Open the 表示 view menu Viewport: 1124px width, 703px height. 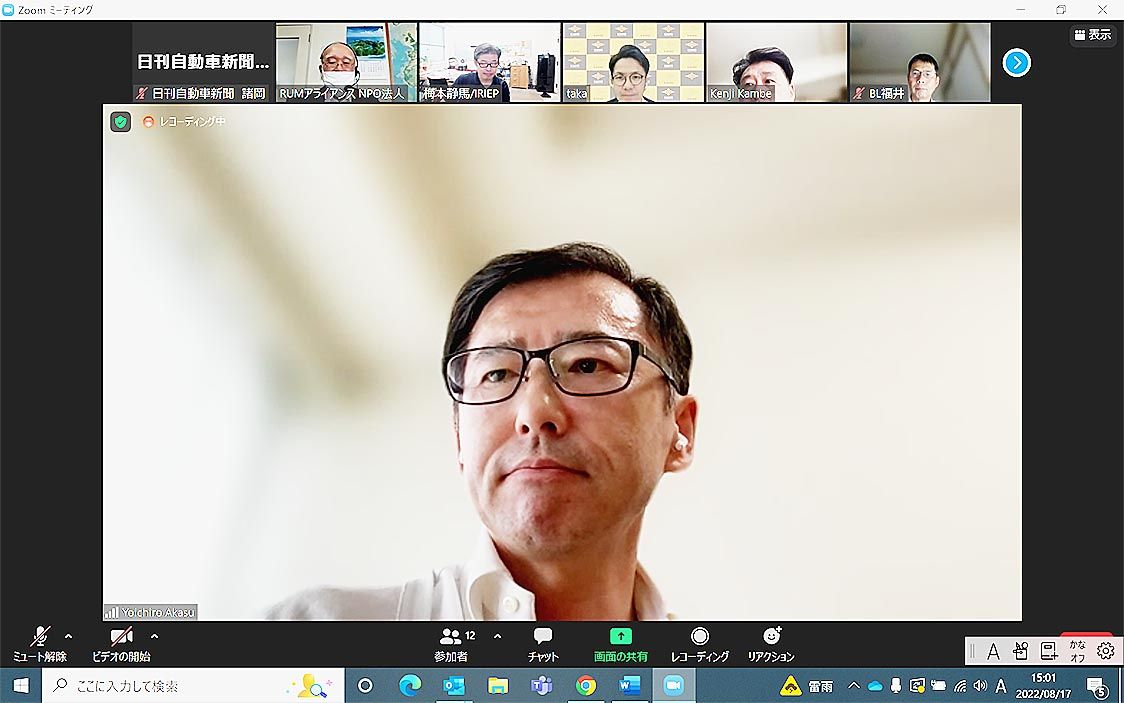[x=1092, y=35]
